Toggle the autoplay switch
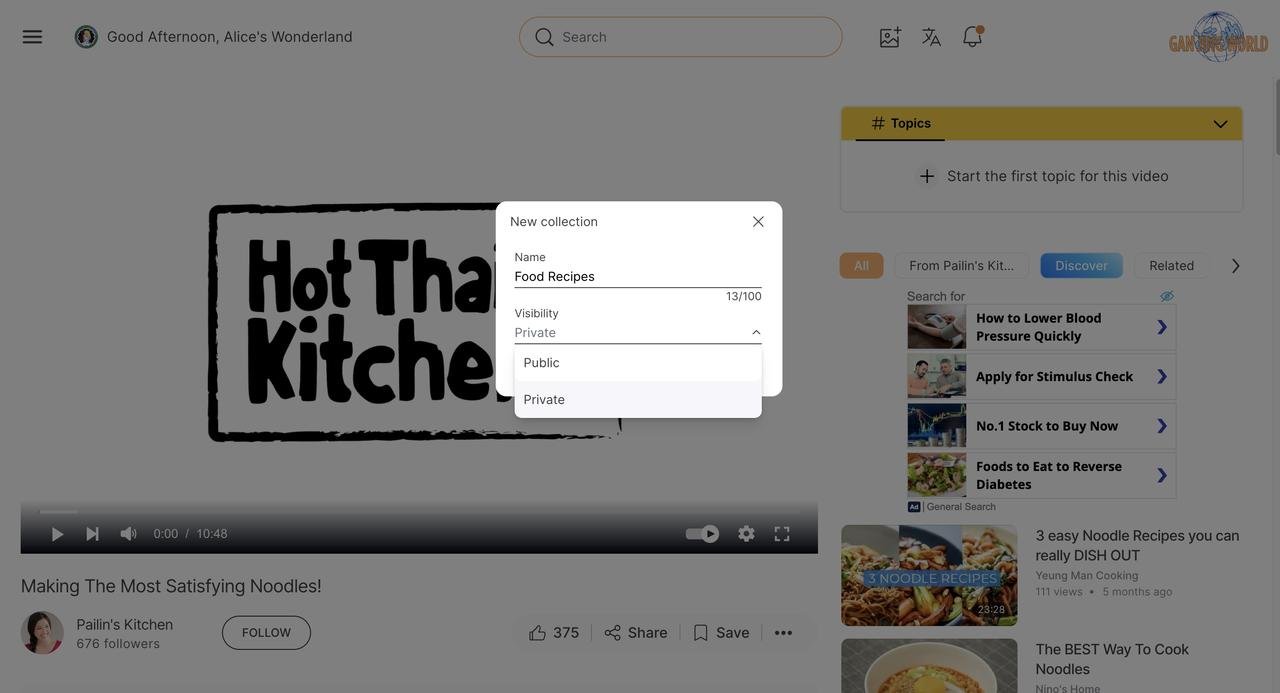 point(702,534)
